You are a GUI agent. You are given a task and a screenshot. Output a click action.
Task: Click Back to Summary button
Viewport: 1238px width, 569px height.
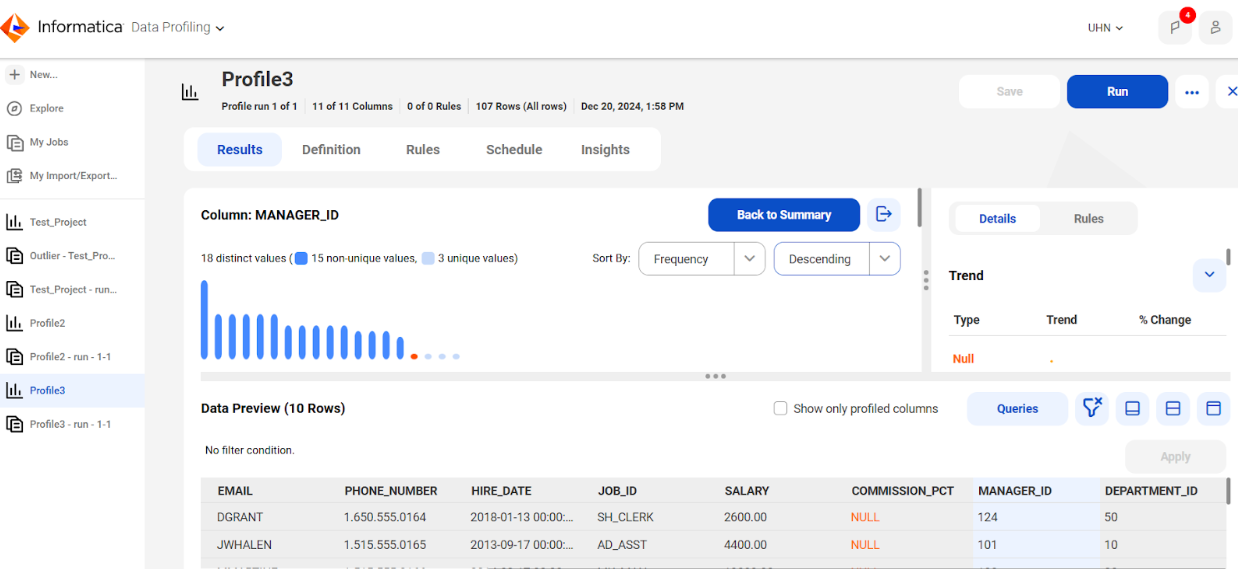(x=784, y=215)
